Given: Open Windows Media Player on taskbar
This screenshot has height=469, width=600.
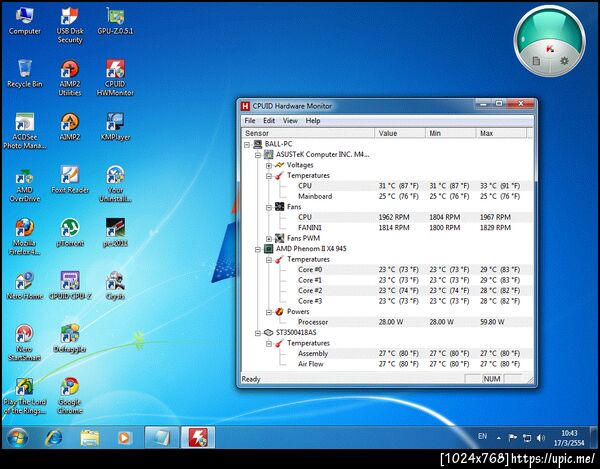Looking at the screenshot, I should click(x=124, y=437).
